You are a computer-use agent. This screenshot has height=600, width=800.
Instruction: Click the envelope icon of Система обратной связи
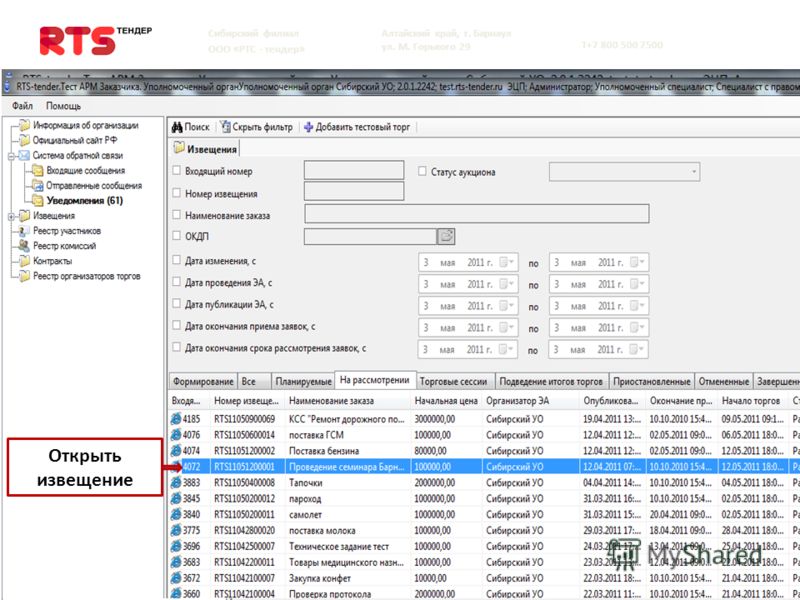(x=24, y=155)
